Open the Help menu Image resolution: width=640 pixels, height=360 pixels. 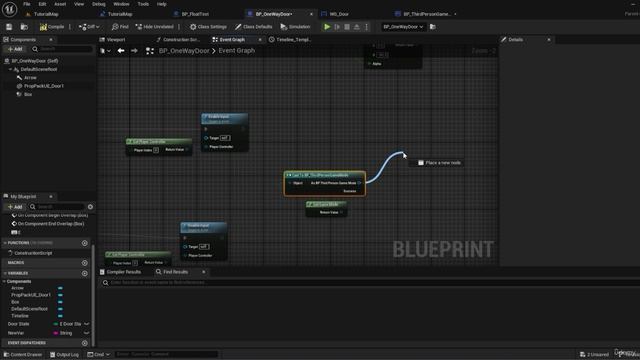point(162,4)
